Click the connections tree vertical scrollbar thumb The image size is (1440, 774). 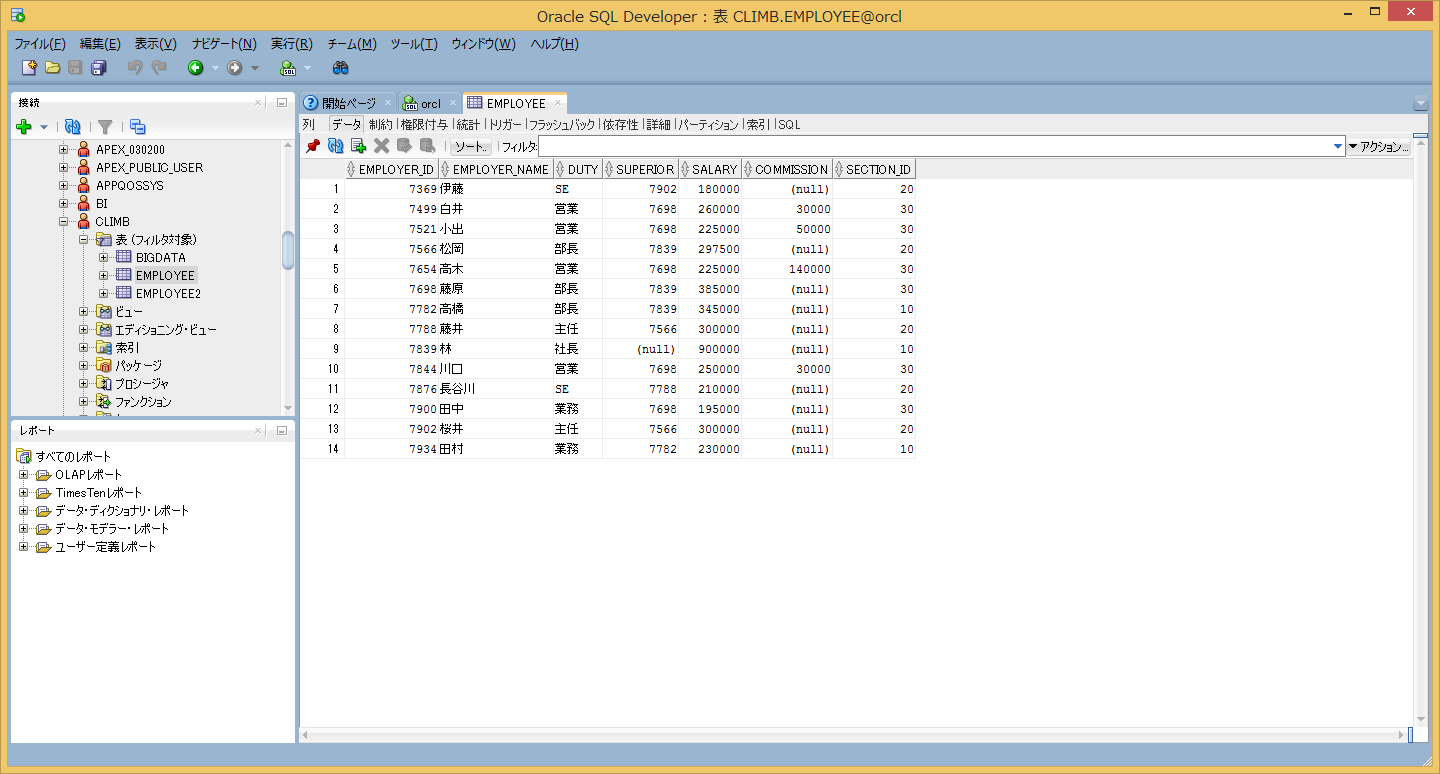coord(288,250)
